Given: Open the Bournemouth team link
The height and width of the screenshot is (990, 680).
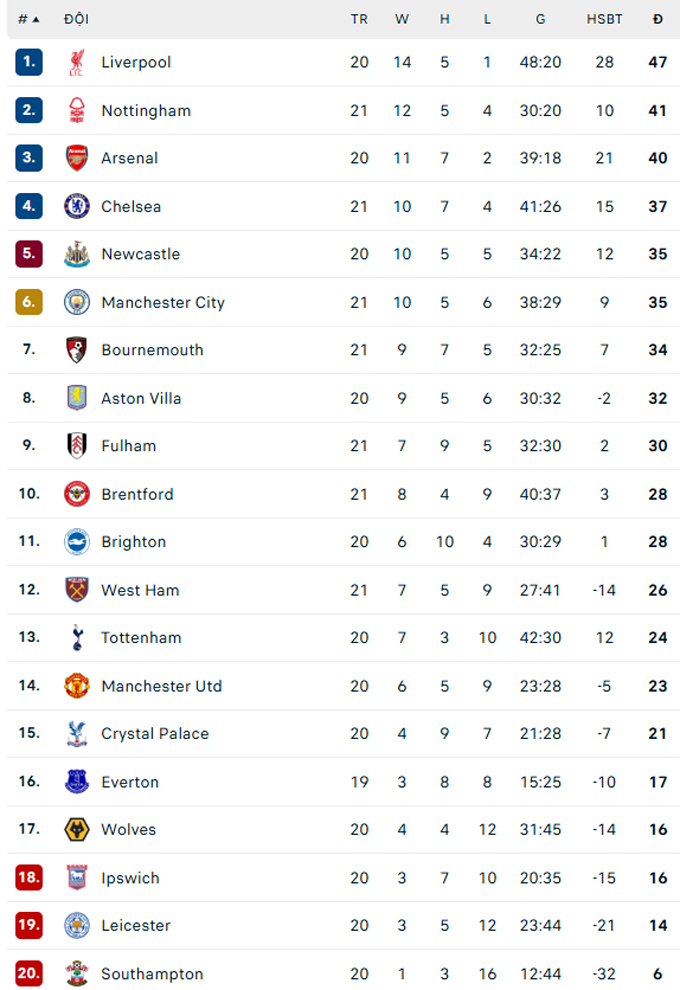Looking at the screenshot, I should coord(152,350).
